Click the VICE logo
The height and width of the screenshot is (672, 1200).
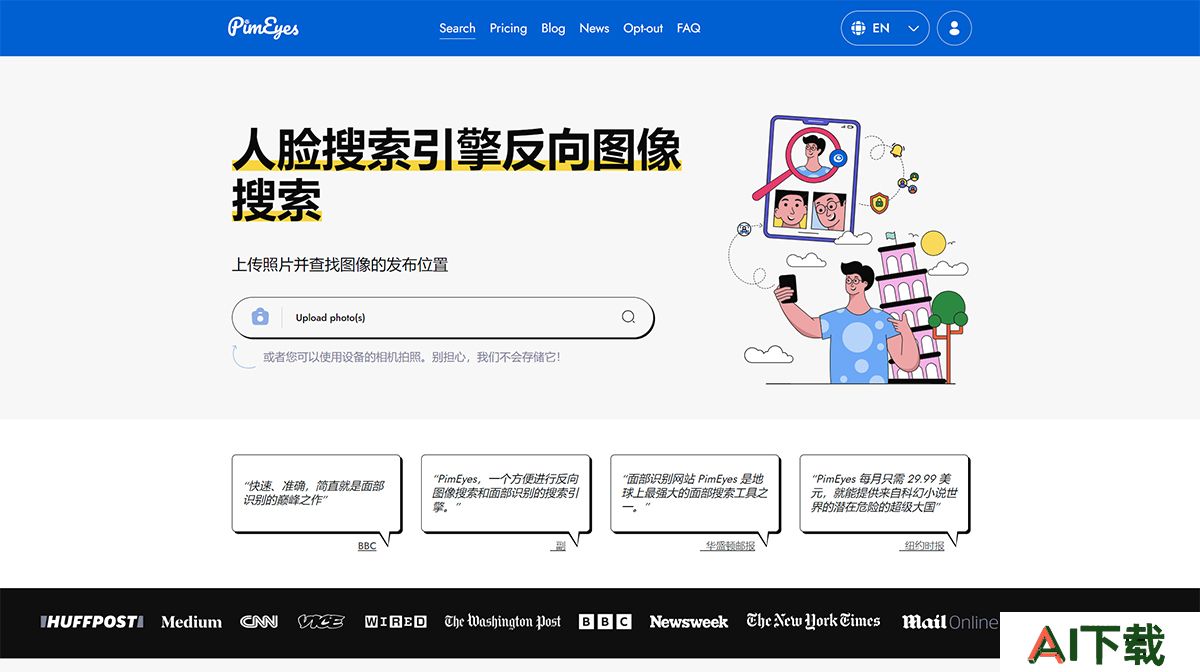(x=321, y=622)
